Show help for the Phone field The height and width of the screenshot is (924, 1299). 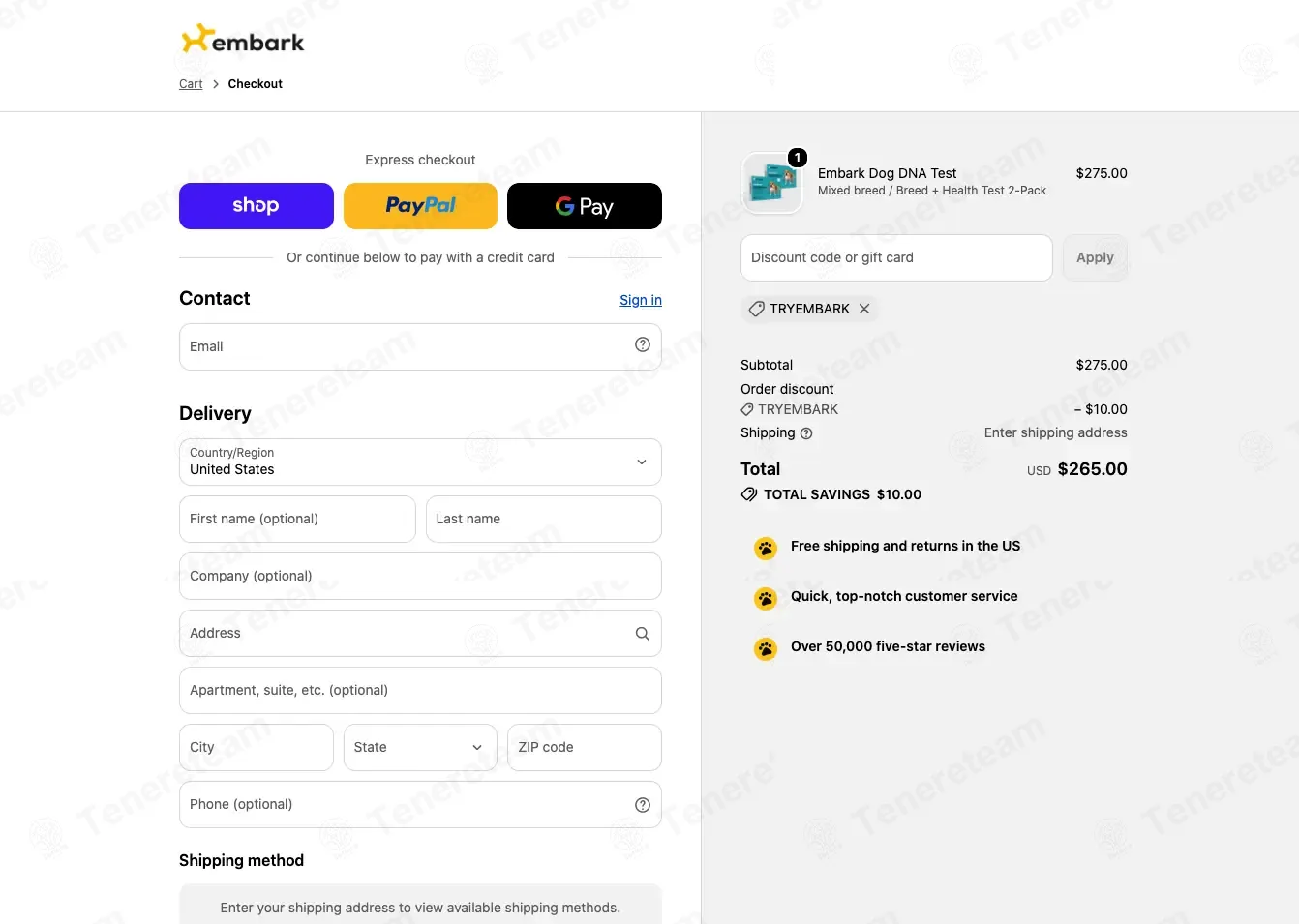[643, 805]
